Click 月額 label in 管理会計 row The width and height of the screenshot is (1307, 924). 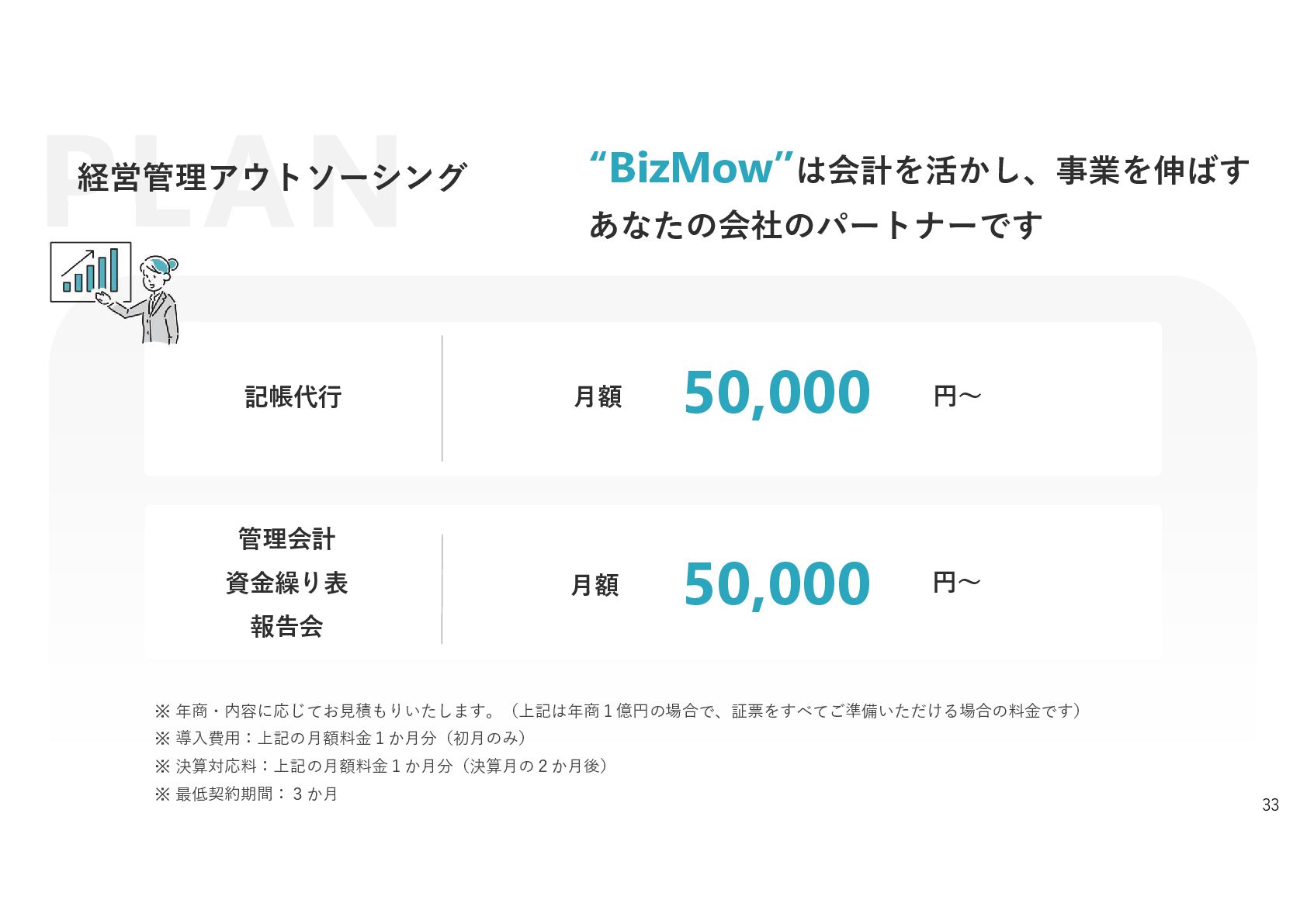595,585
